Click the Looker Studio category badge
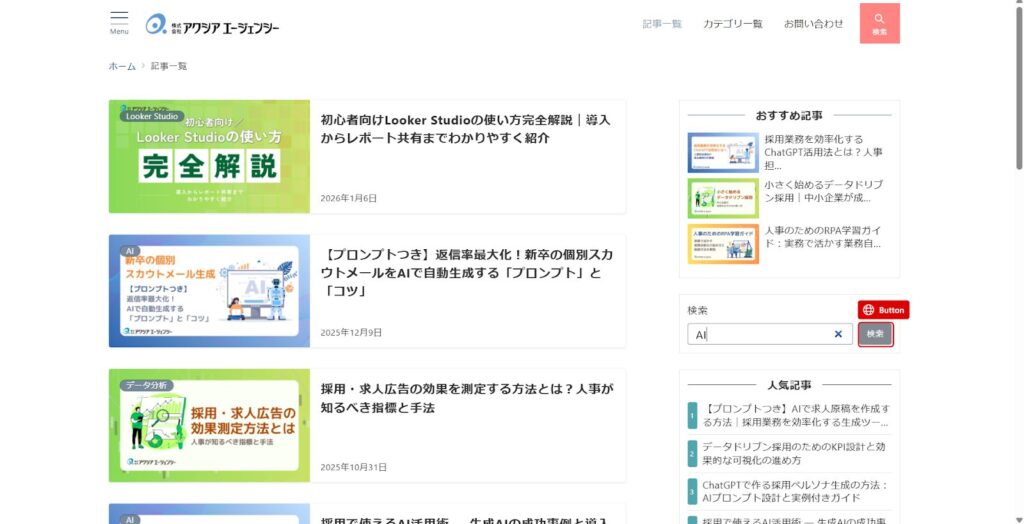 pyautogui.click(x=152, y=116)
